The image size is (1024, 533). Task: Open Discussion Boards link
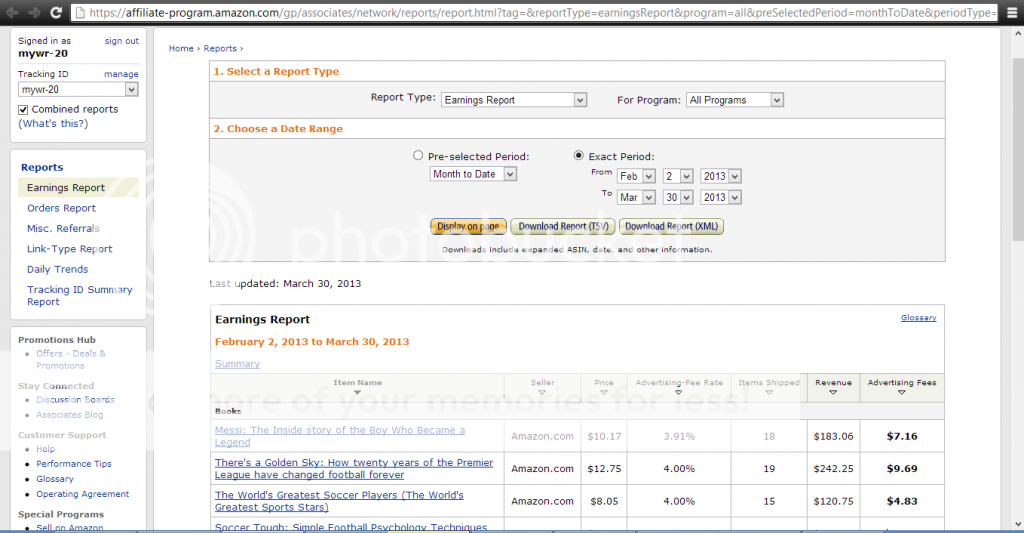click(x=75, y=399)
